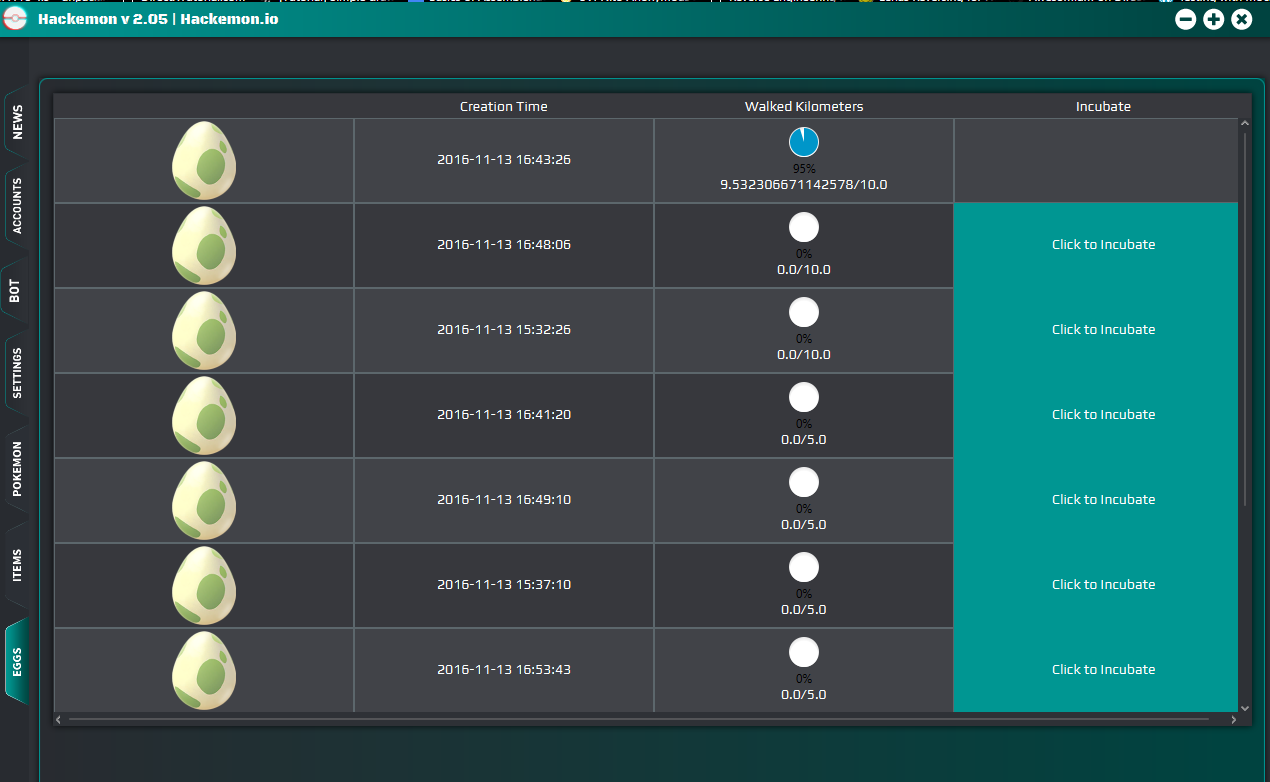The height and width of the screenshot is (782, 1270).
Task: Select the 2016-11-13 16:43:26 timestamp cell
Action: (504, 160)
